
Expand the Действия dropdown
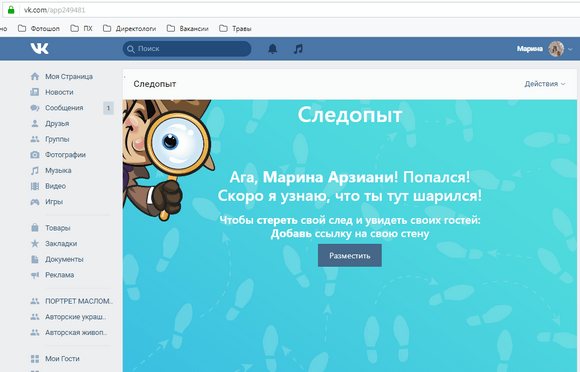[x=545, y=84]
